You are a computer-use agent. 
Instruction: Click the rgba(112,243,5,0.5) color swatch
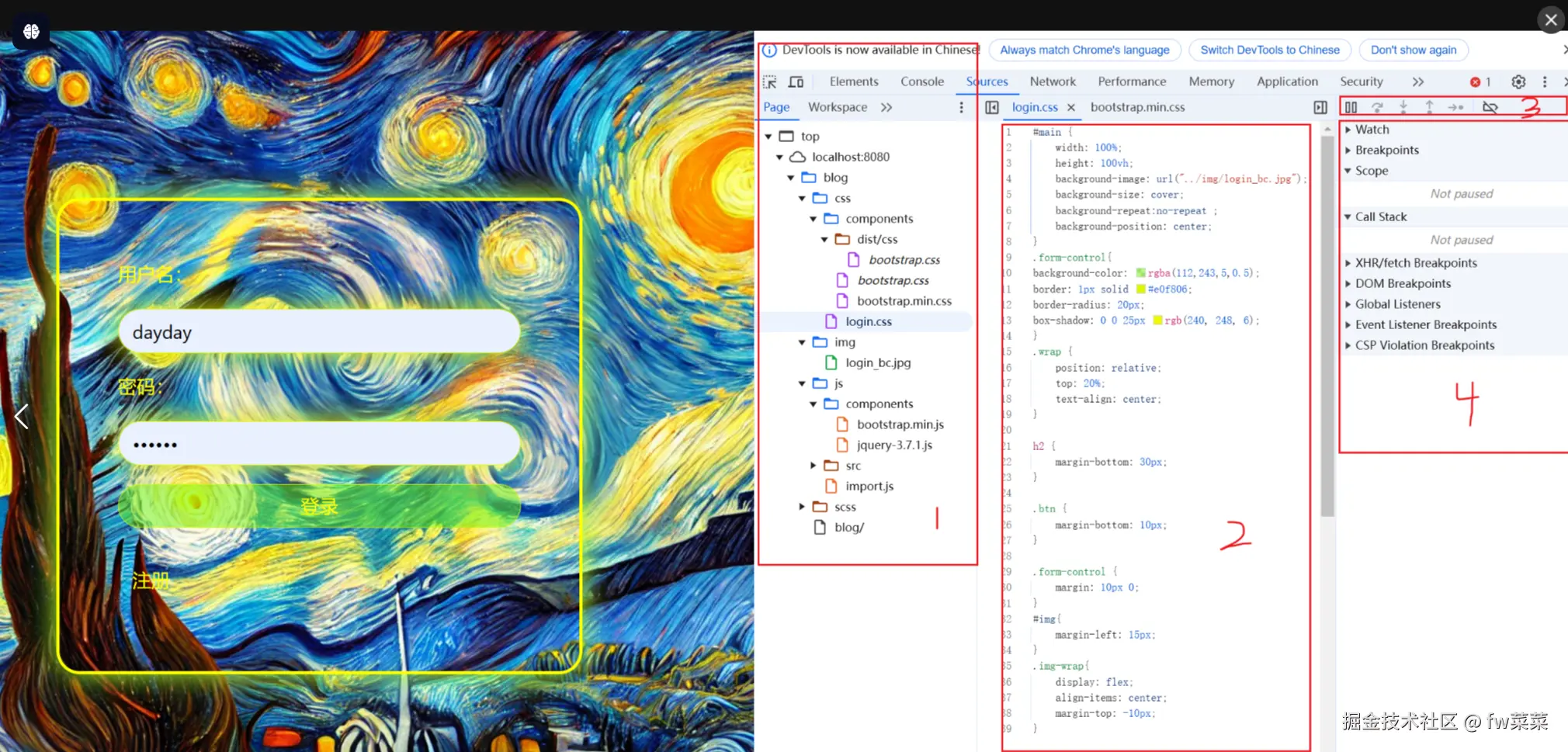(1141, 273)
